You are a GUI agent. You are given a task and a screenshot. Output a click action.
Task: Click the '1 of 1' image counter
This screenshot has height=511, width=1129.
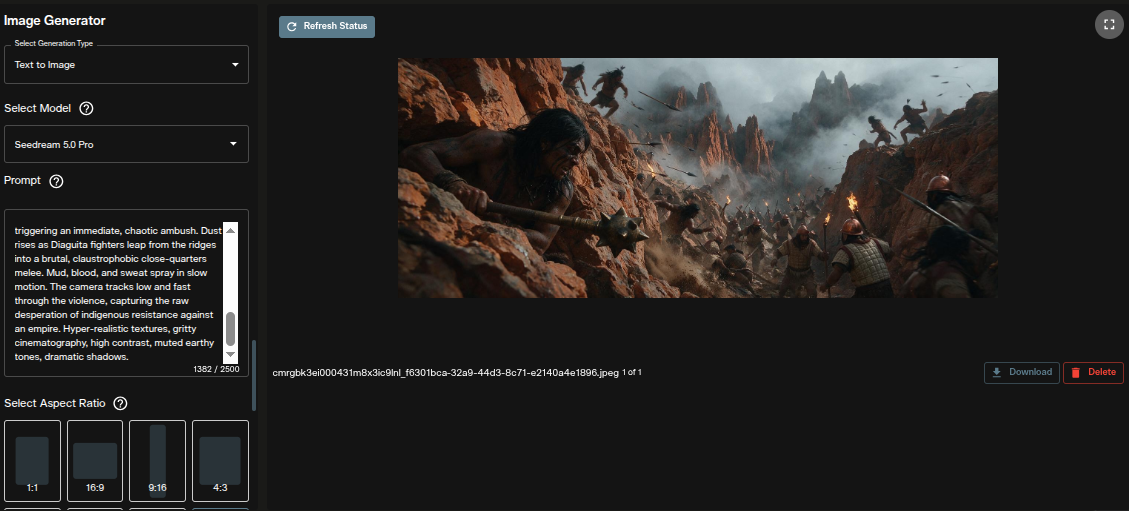click(631, 373)
